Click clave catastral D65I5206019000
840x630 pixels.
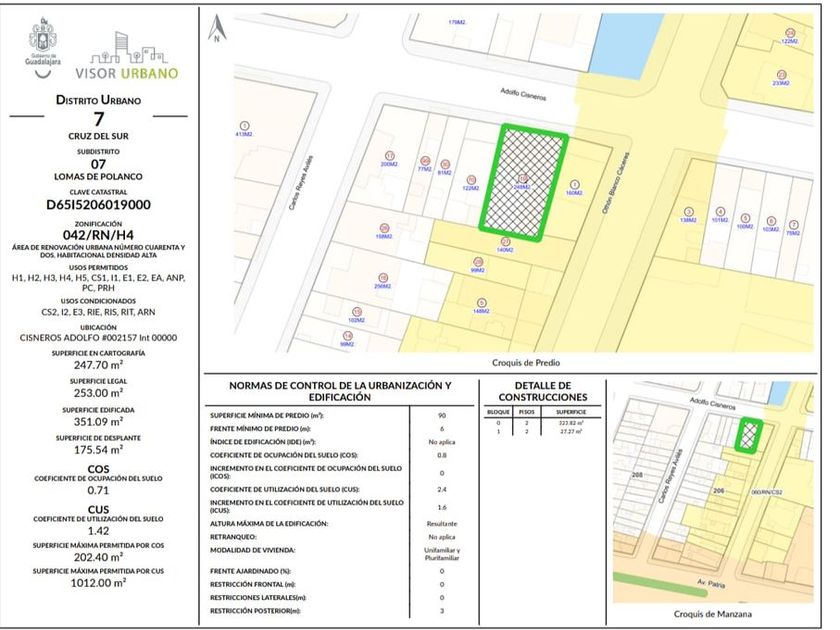pyautogui.click(x=99, y=205)
